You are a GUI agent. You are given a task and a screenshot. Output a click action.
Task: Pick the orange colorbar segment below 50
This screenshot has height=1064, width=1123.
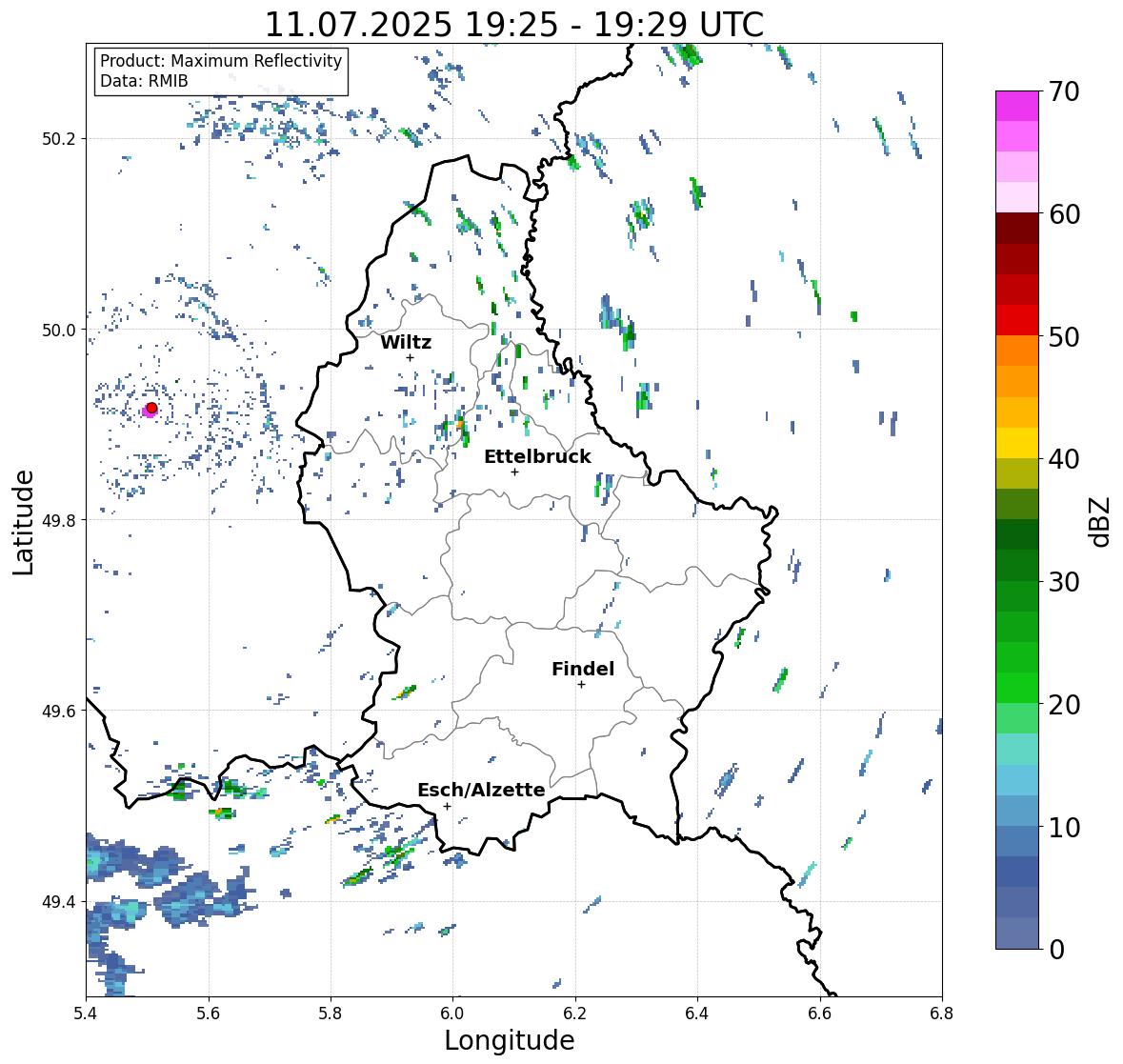click(x=1017, y=351)
